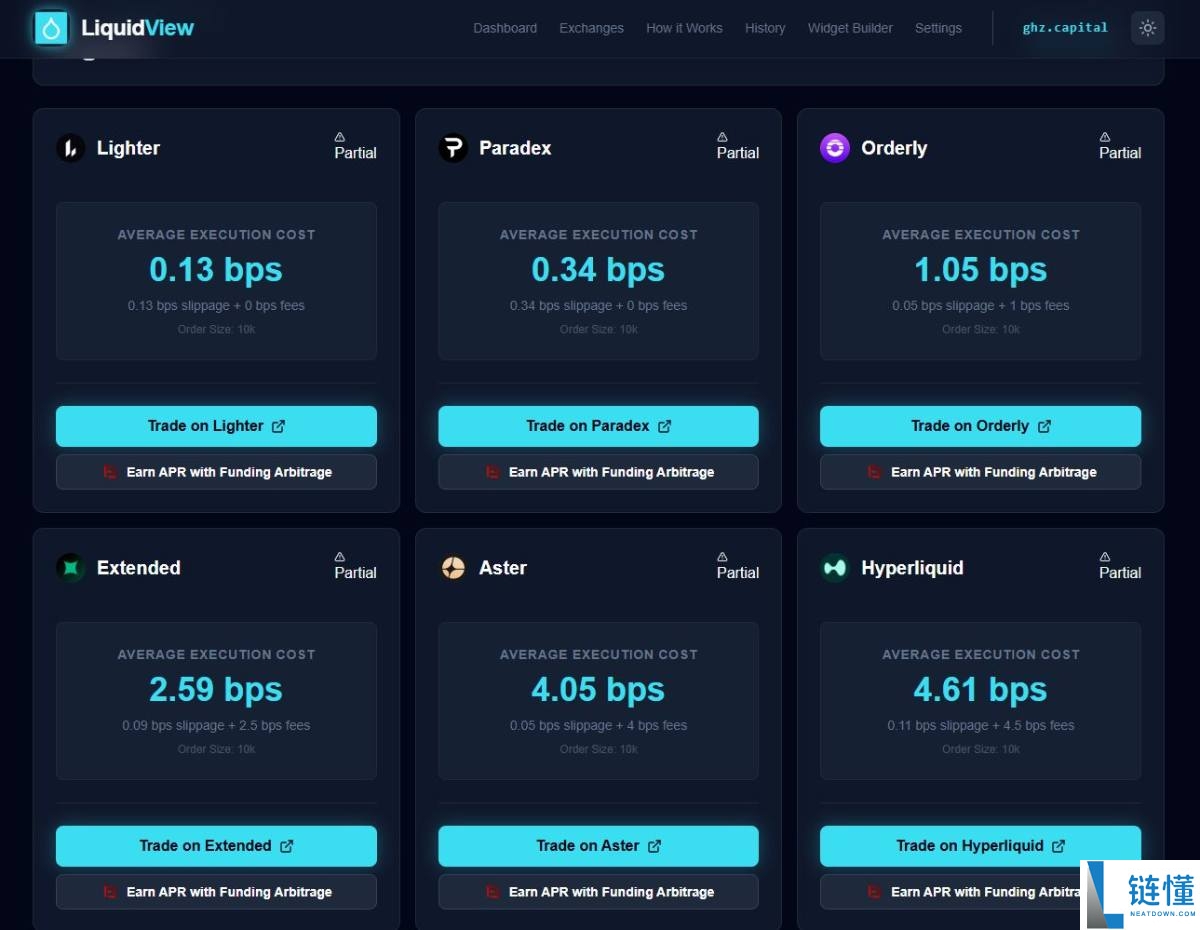
Task: Click Earn APR with Funding Arbitrage under Extended
Action: click(x=216, y=892)
